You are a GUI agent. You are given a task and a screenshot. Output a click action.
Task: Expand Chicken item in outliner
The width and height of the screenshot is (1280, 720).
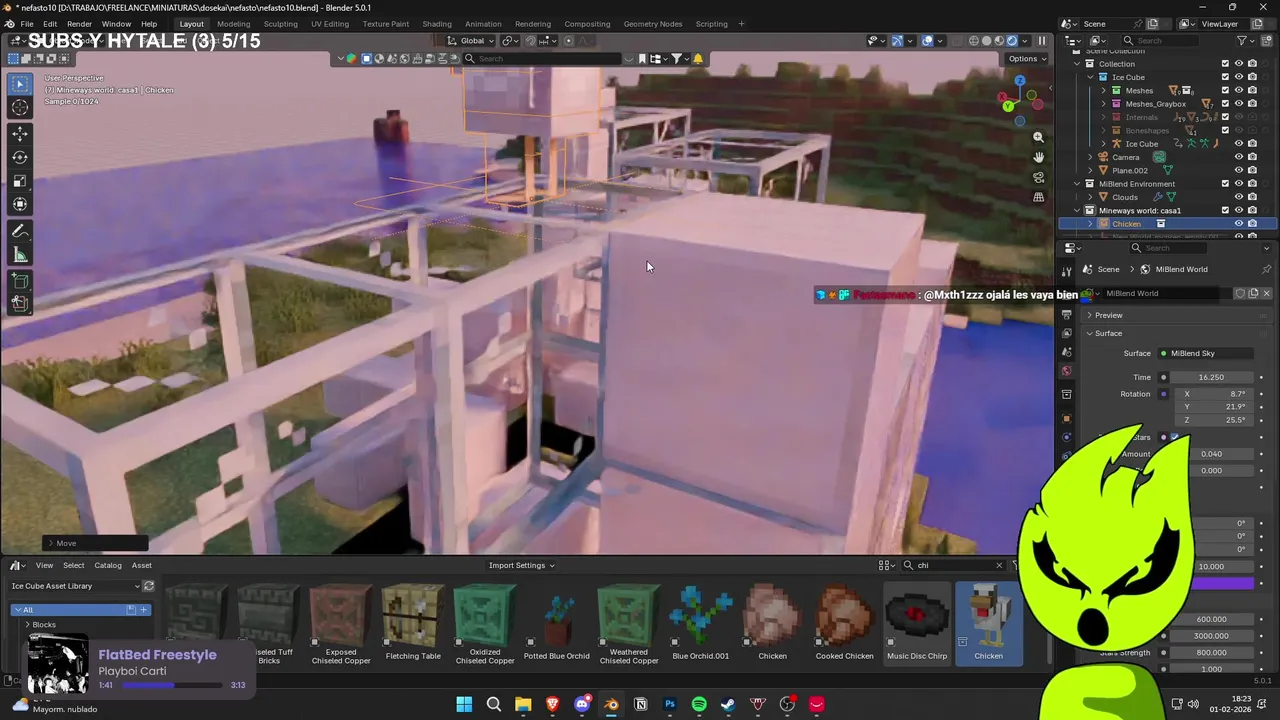pyautogui.click(x=1090, y=224)
